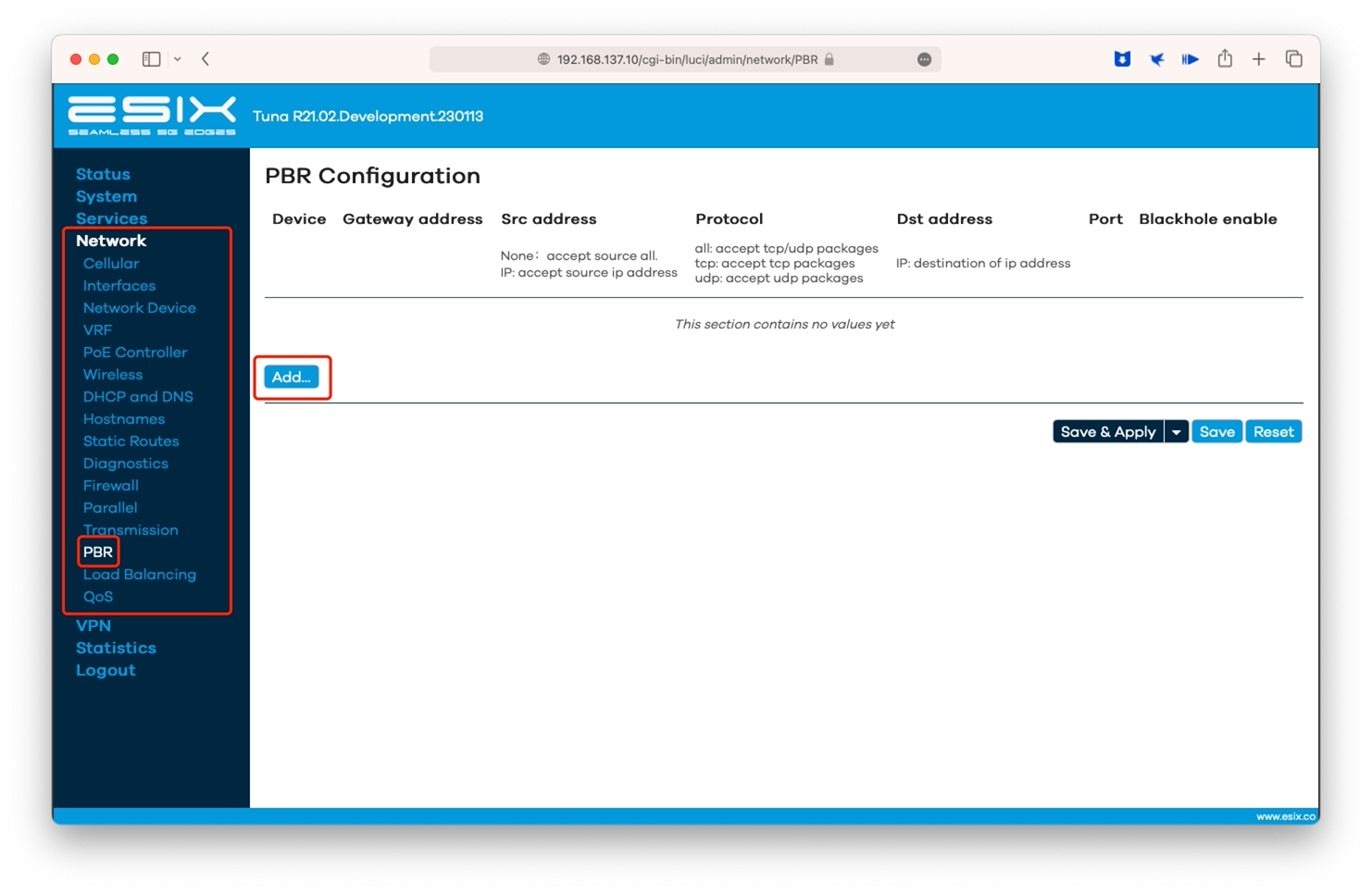Open the Status menu

[103, 174]
